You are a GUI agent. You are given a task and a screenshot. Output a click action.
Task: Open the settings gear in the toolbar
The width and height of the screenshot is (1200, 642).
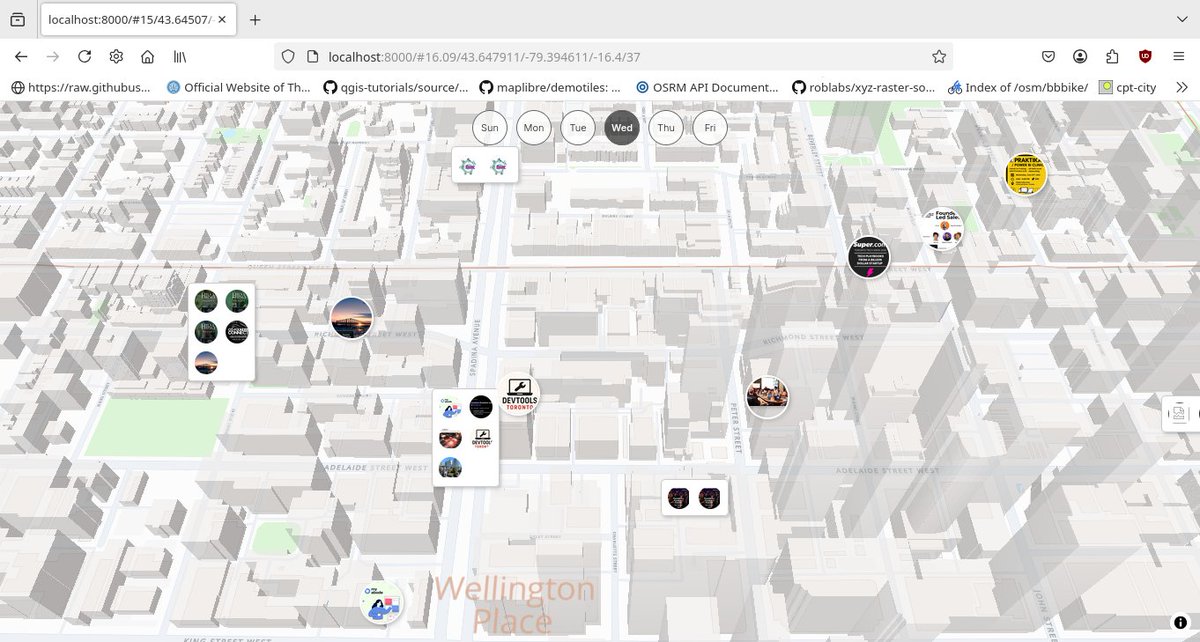point(116,57)
